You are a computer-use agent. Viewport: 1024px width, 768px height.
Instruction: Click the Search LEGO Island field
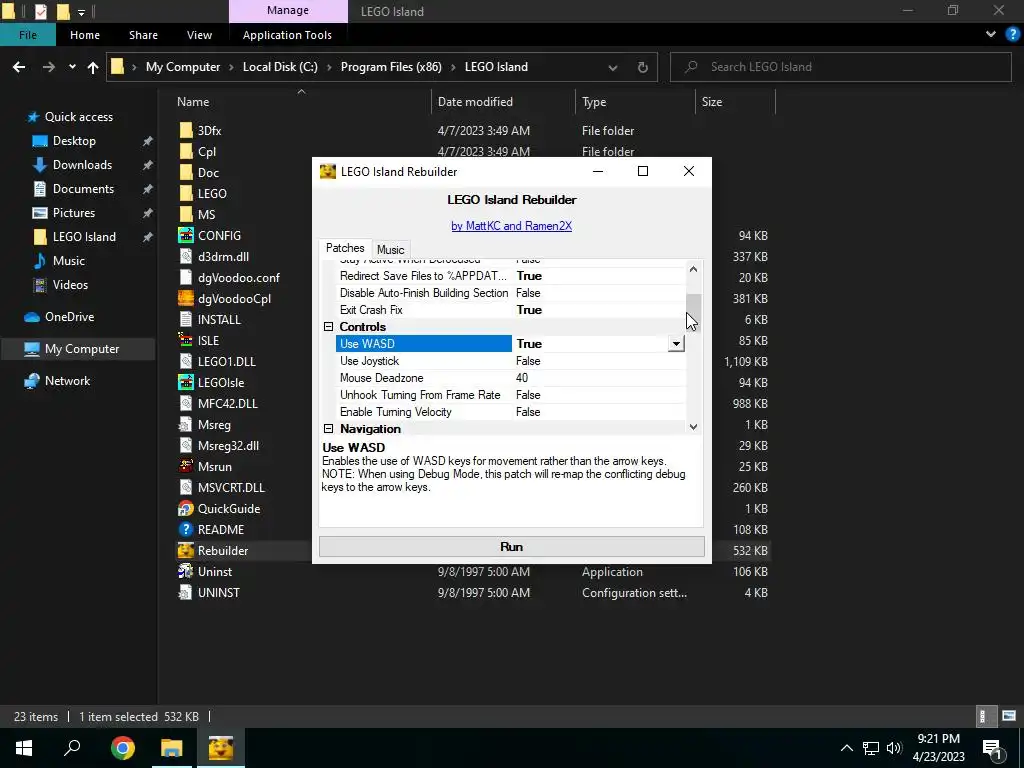click(x=840, y=67)
